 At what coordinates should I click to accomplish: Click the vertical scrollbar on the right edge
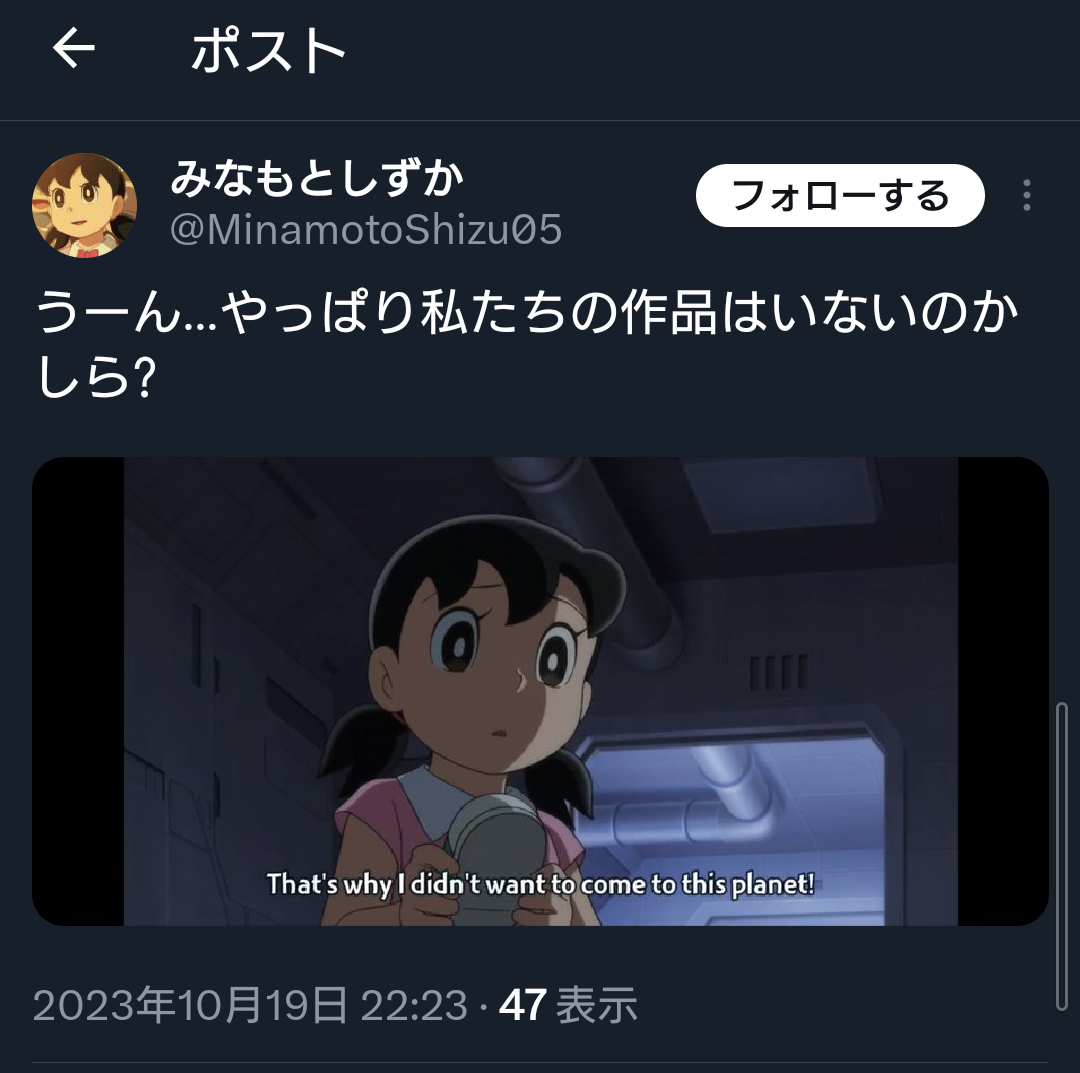pyautogui.click(x=1061, y=856)
